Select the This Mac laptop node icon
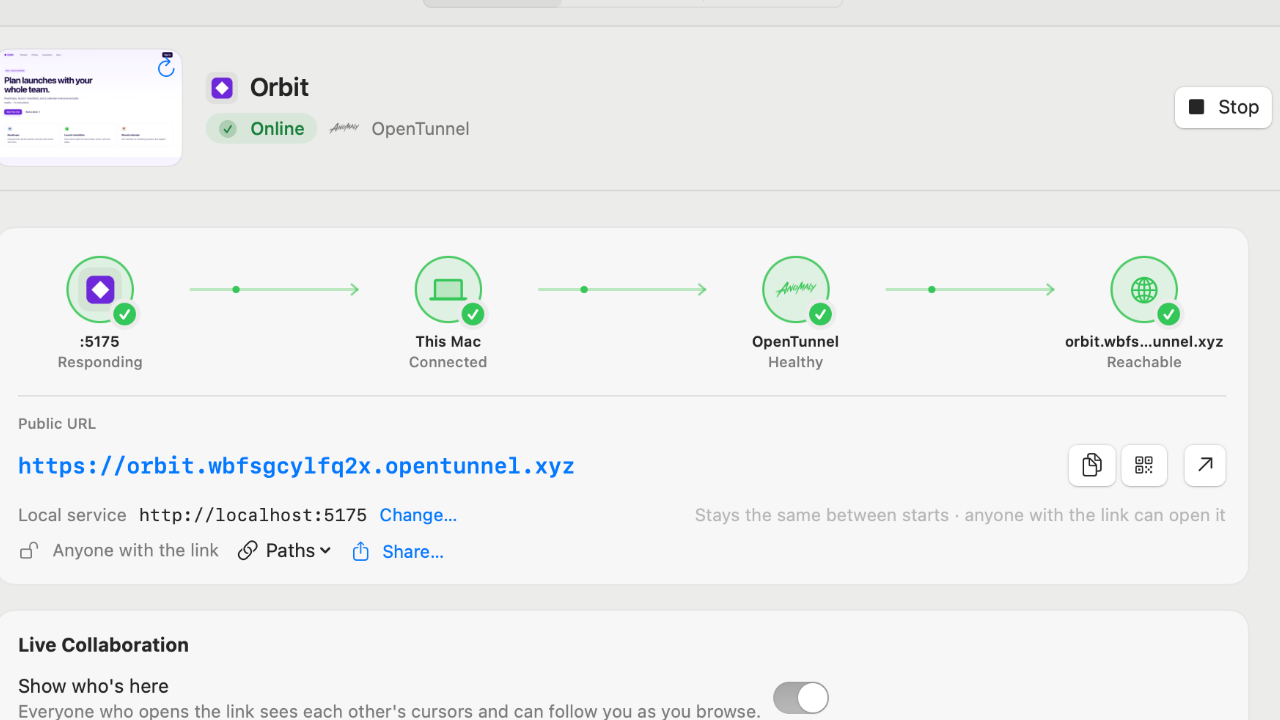 (x=448, y=290)
